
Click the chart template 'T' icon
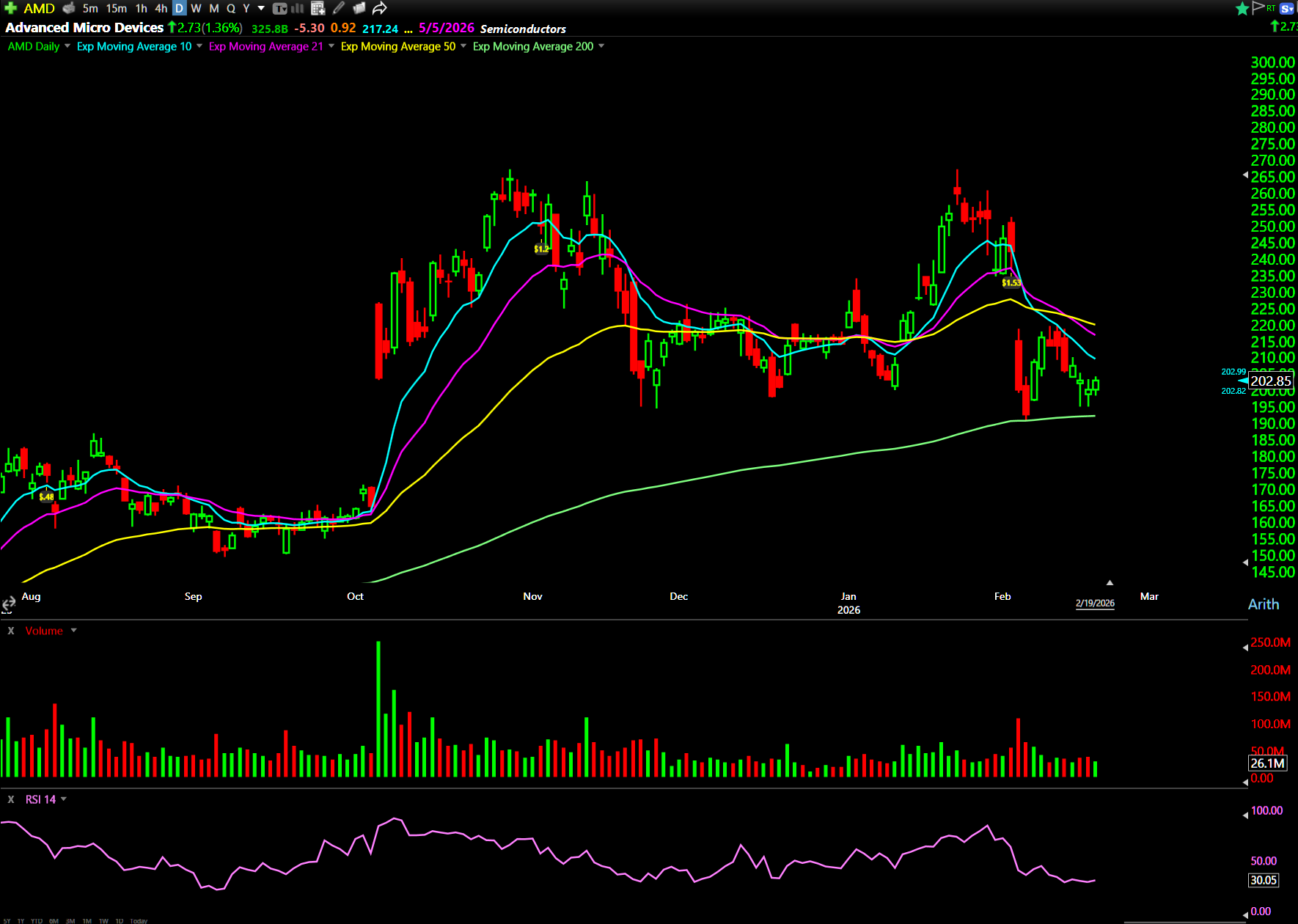279,9
